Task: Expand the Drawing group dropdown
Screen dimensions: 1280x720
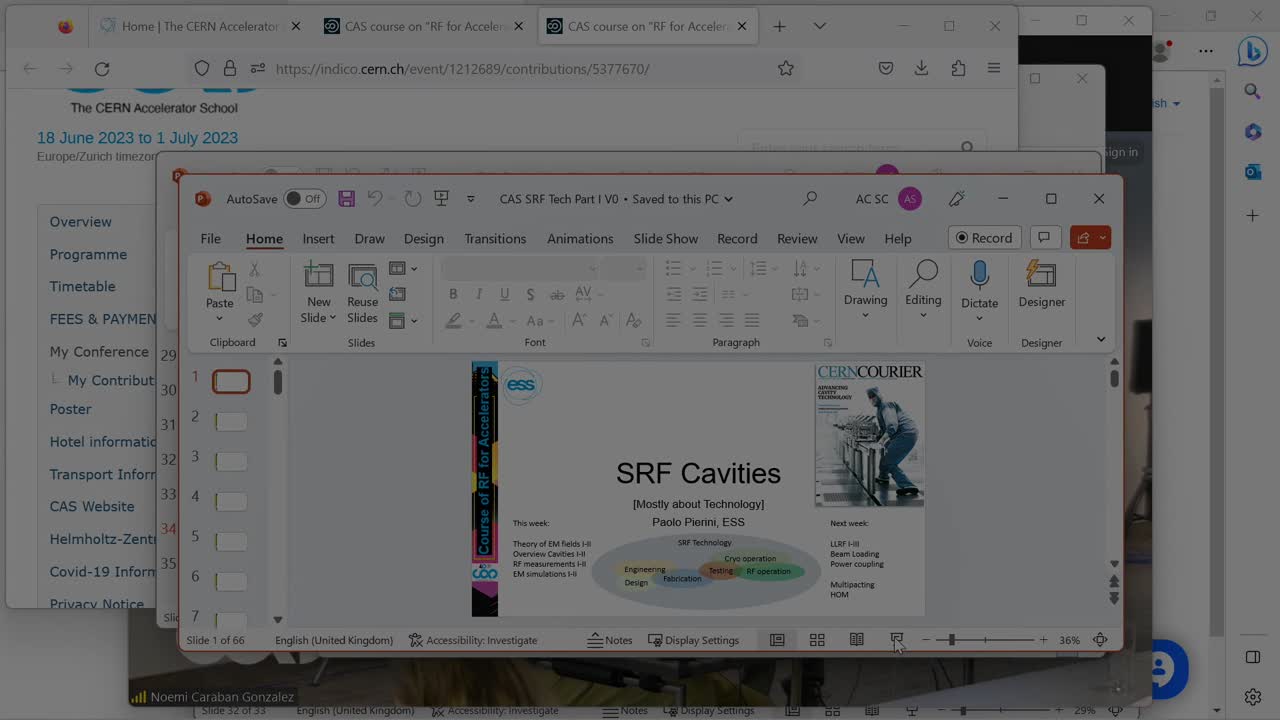Action: [x=865, y=316]
